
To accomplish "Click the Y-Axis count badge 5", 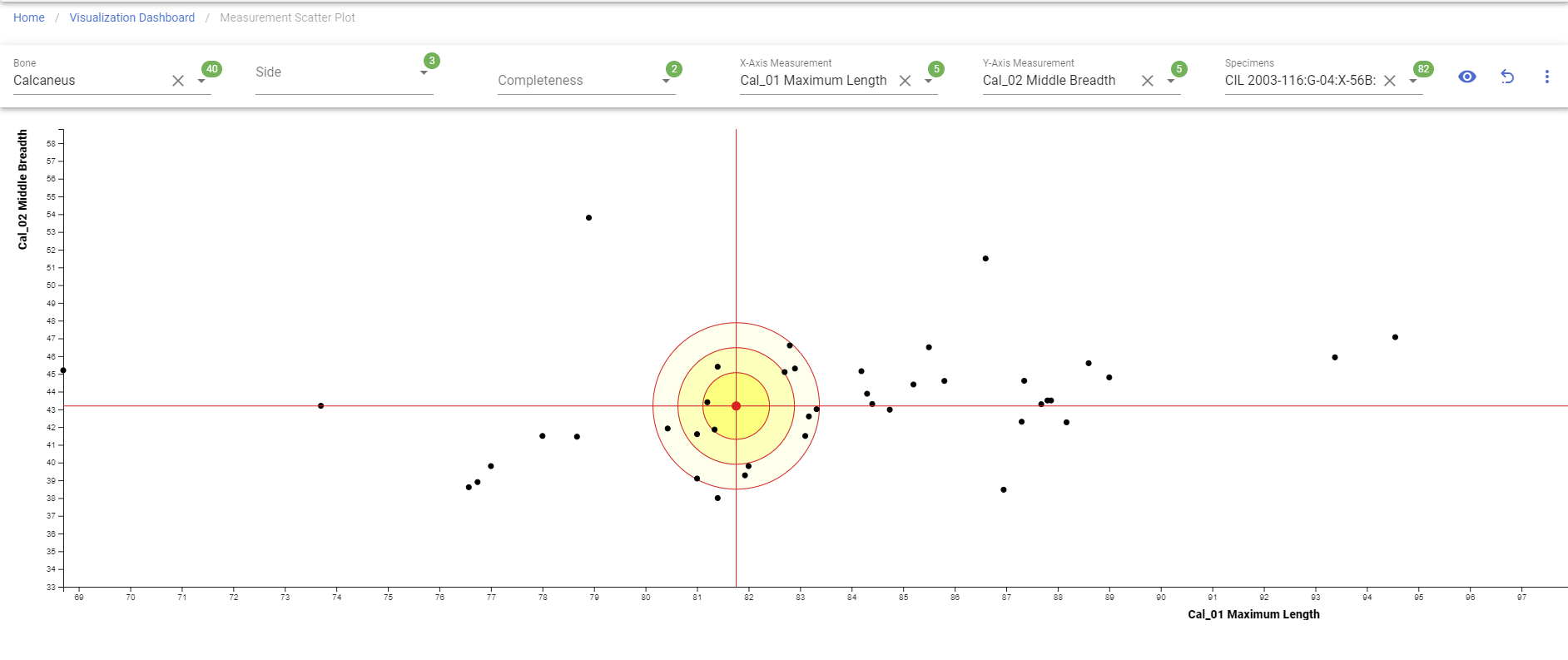I will [1178, 69].
